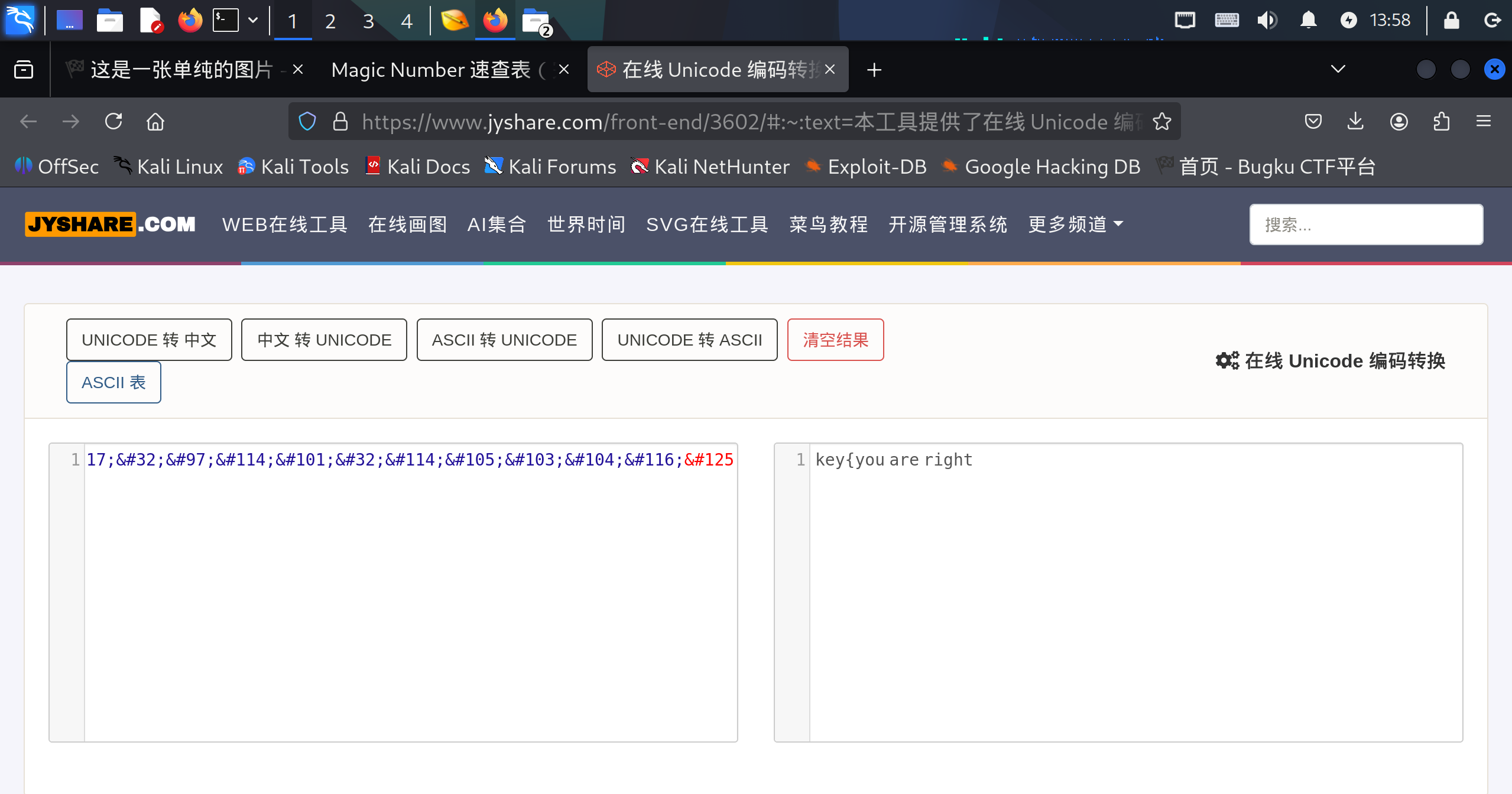This screenshot has width=1512, height=794.
Task: Expand the 更多频道 dropdown menu
Action: point(1075,224)
